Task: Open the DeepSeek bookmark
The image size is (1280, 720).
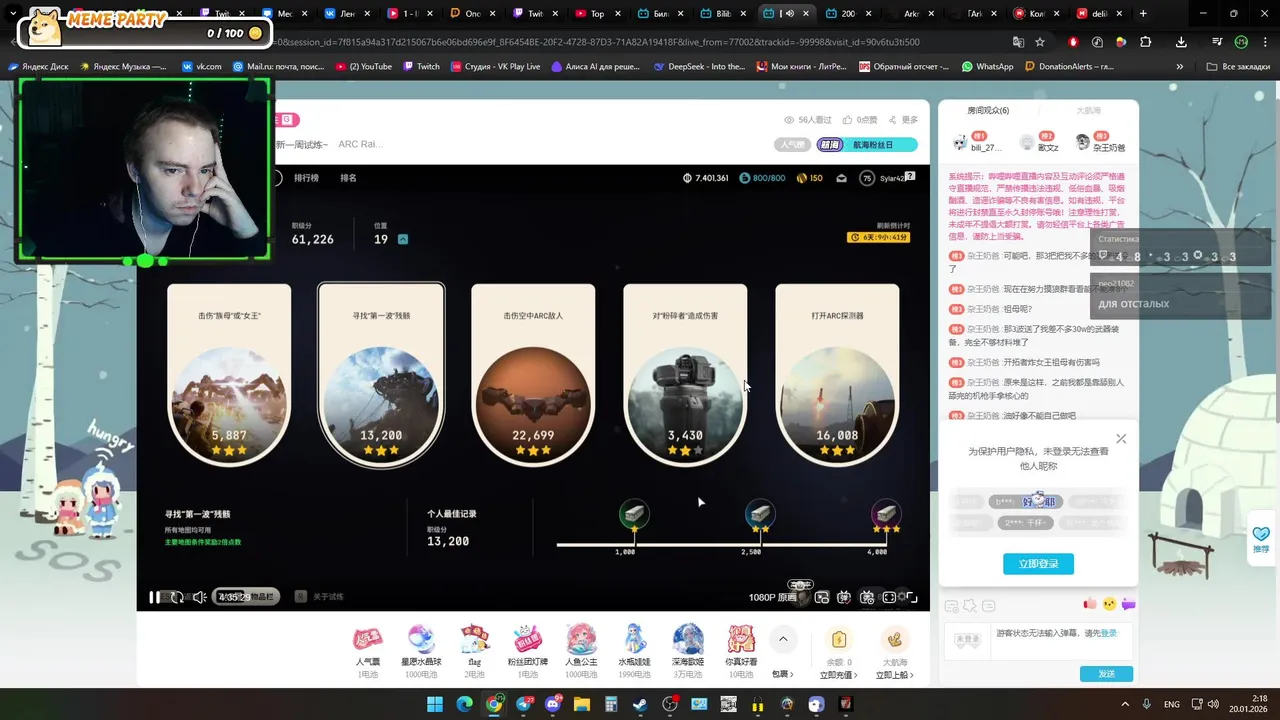Action: coord(699,67)
